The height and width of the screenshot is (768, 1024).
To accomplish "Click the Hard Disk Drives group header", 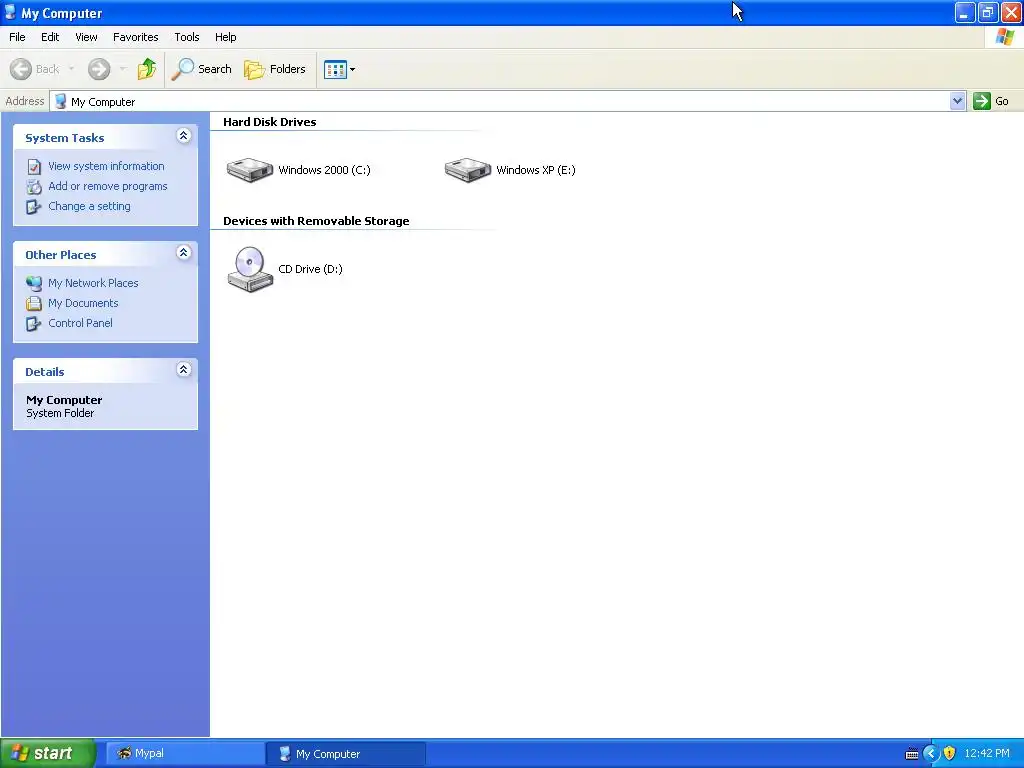I will (x=270, y=122).
